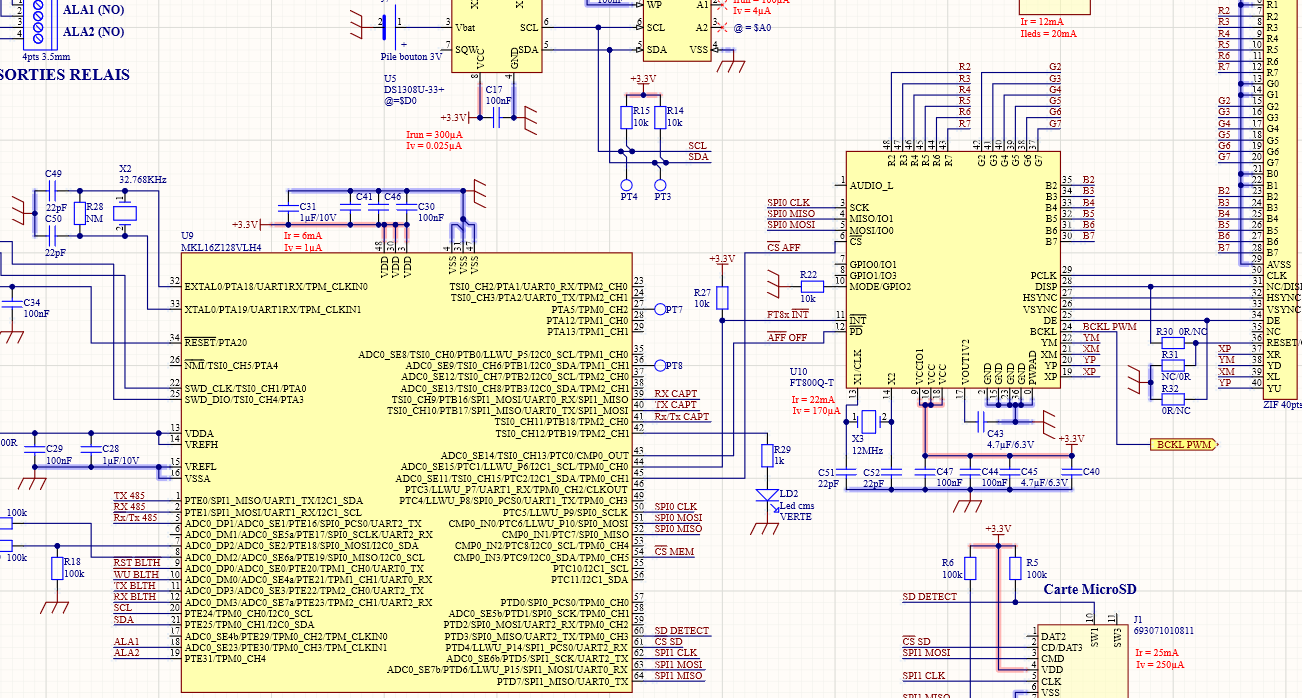Select the U9 MKL16Z128VLH4 microcontroller block
The image size is (1302, 698).
pos(405,470)
